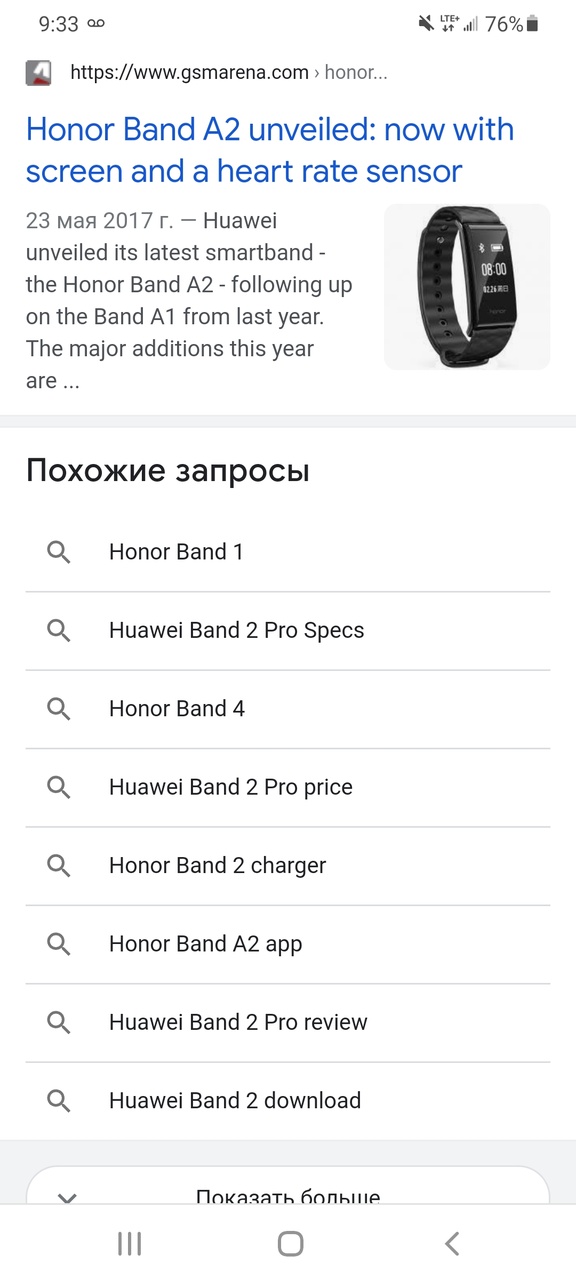The height and width of the screenshot is (1280, 576).
Task: Open the gsmarena.com URL breadcrumb
Action: click(x=229, y=72)
